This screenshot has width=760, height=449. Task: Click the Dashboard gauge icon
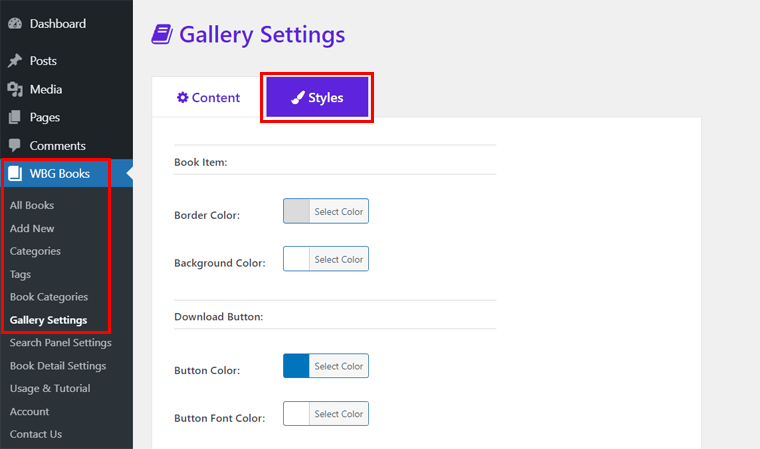click(15, 24)
